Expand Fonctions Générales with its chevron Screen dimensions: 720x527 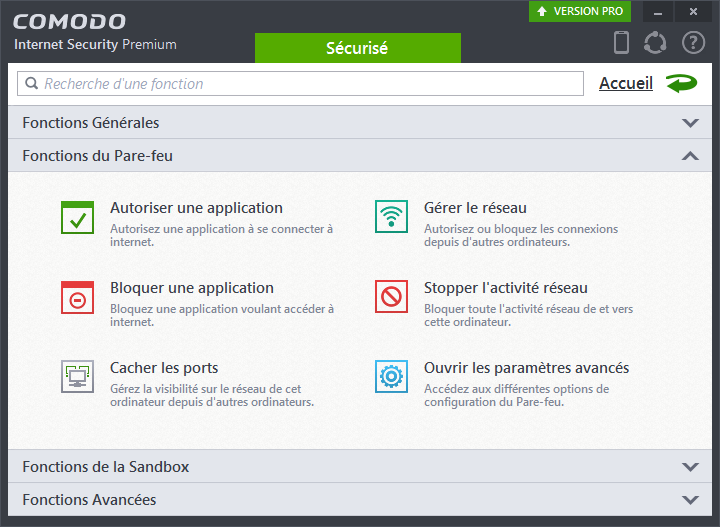pos(690,123)
